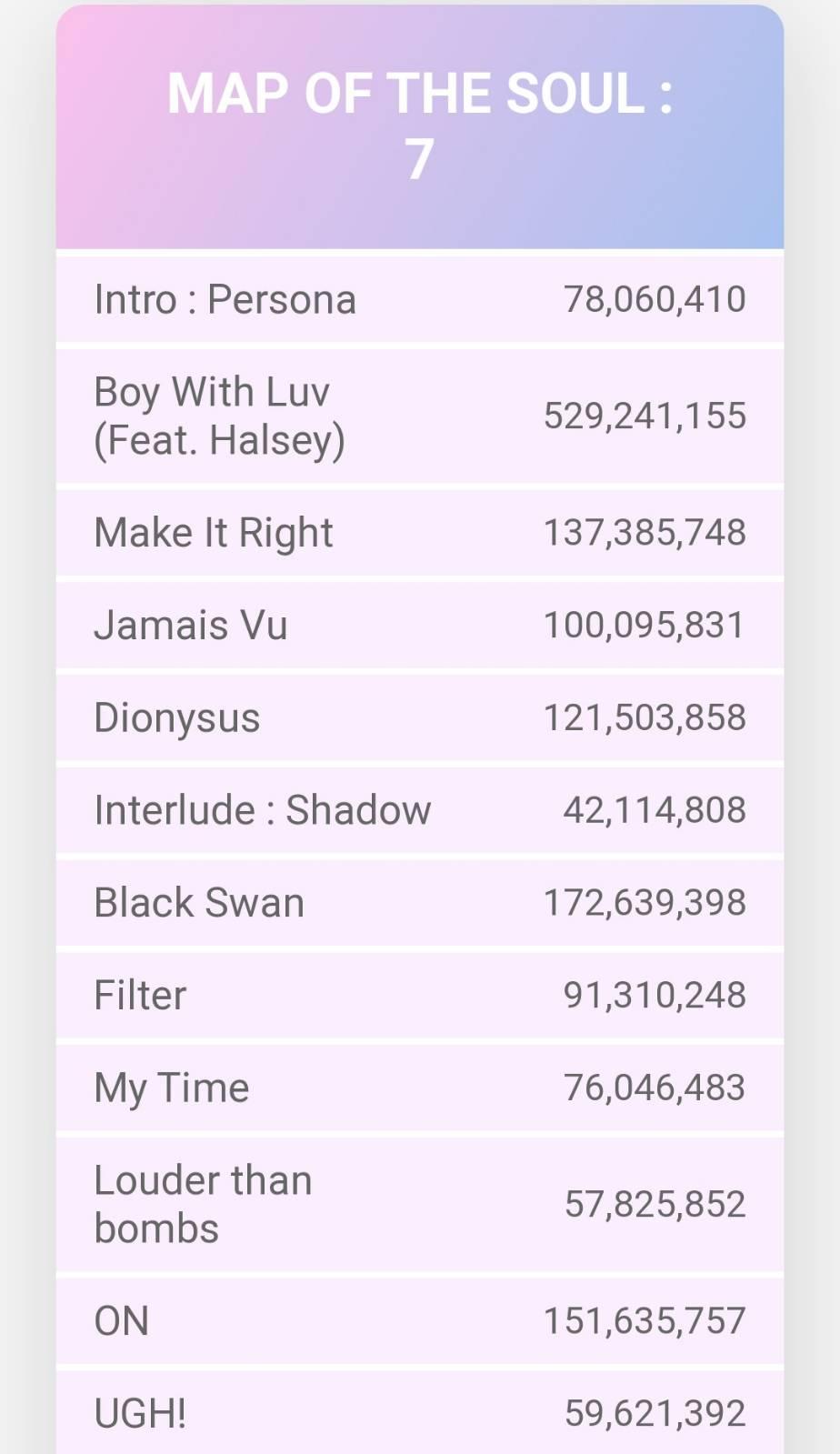This screenshot has width=840, height=1454.
Task: Click the MAP OF THE SOUL : 7 header
Action: click(419, 125)
